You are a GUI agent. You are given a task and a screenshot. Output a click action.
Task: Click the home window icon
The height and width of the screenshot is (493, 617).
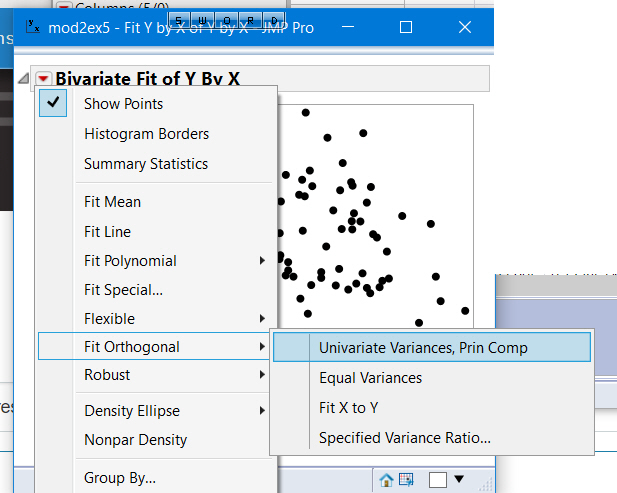point(386,480)
